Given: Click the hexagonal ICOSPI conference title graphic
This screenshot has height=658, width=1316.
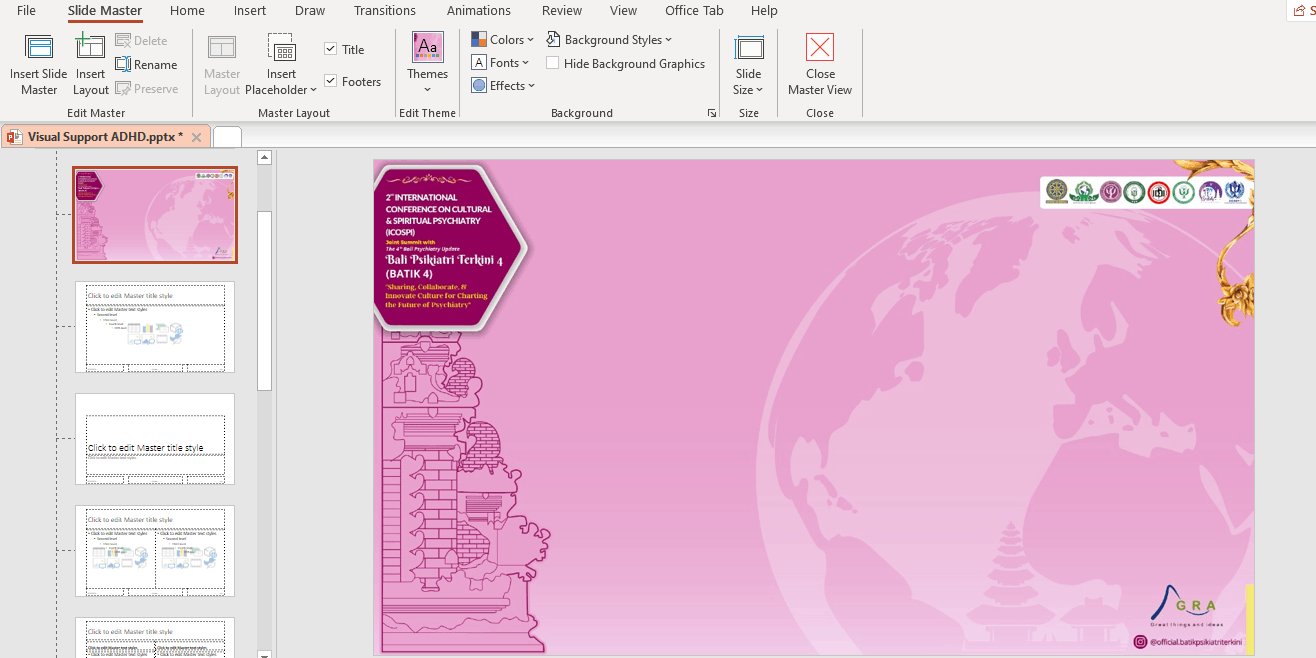Looking at the screenshot, I should click(450, 247).
